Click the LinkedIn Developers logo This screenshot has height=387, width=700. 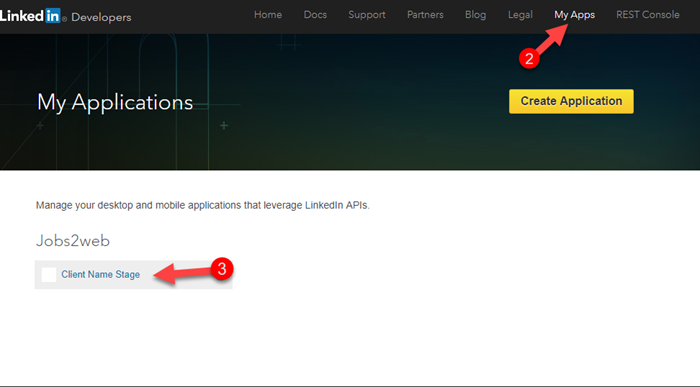point(66,17)
